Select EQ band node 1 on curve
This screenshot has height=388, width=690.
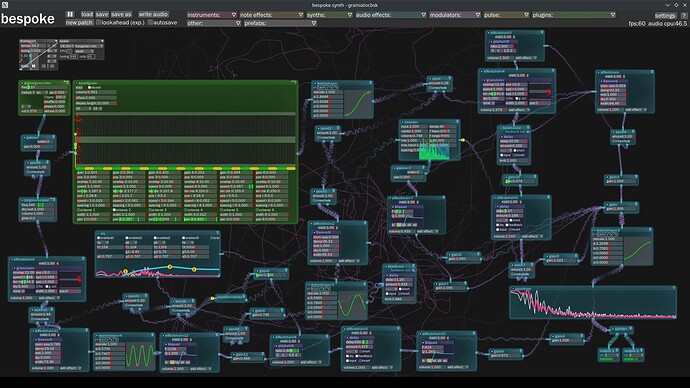point(125,271)
